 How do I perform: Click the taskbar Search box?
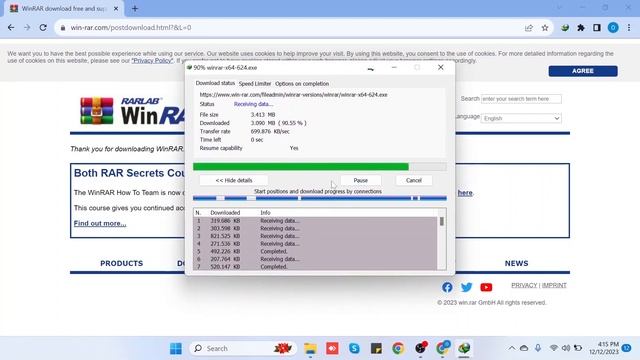pos(243,349)
